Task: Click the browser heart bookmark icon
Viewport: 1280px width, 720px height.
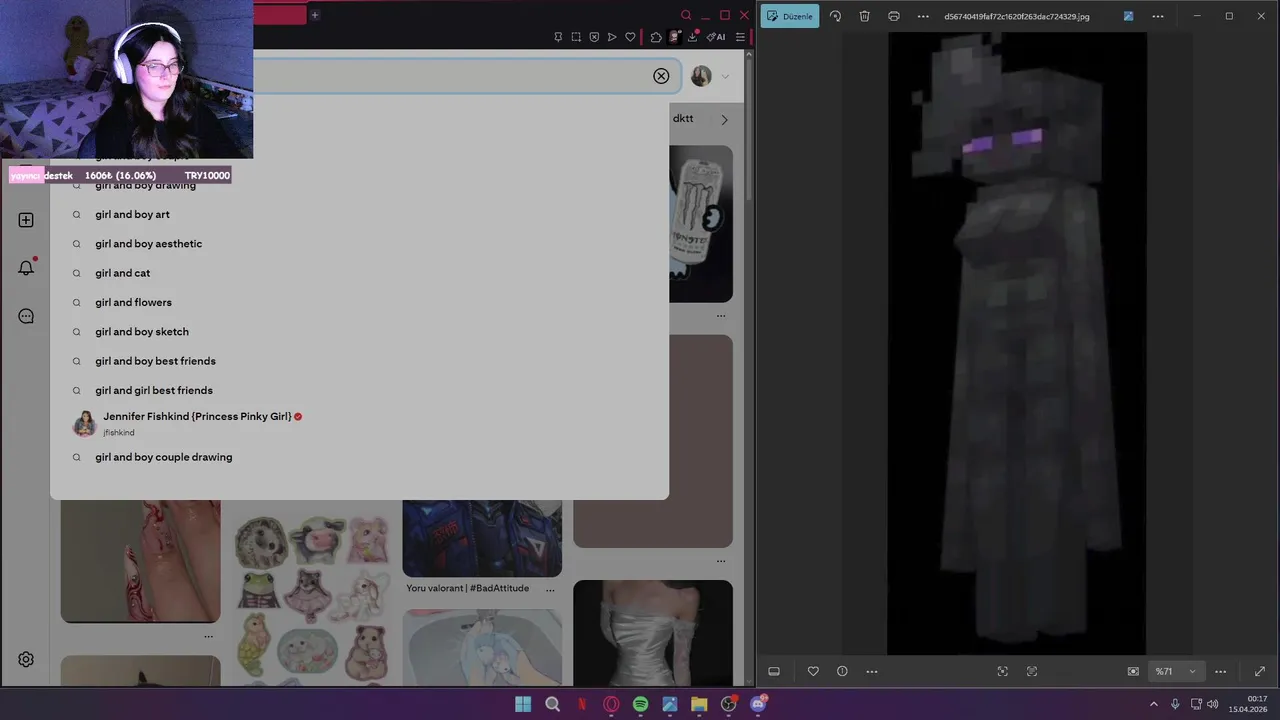Action: coord(630,37)
